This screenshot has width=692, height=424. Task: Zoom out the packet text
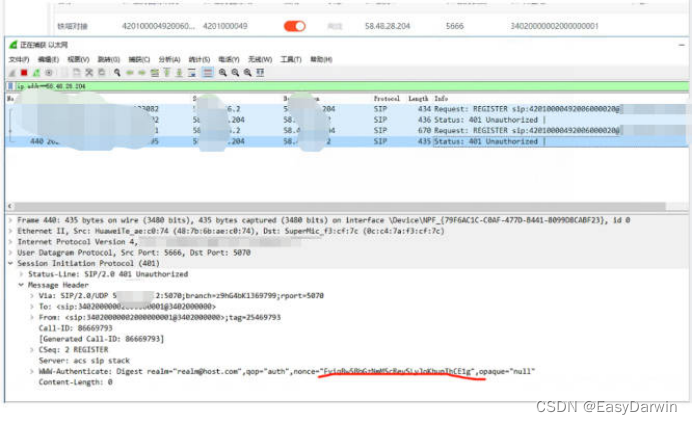point(235,73)
